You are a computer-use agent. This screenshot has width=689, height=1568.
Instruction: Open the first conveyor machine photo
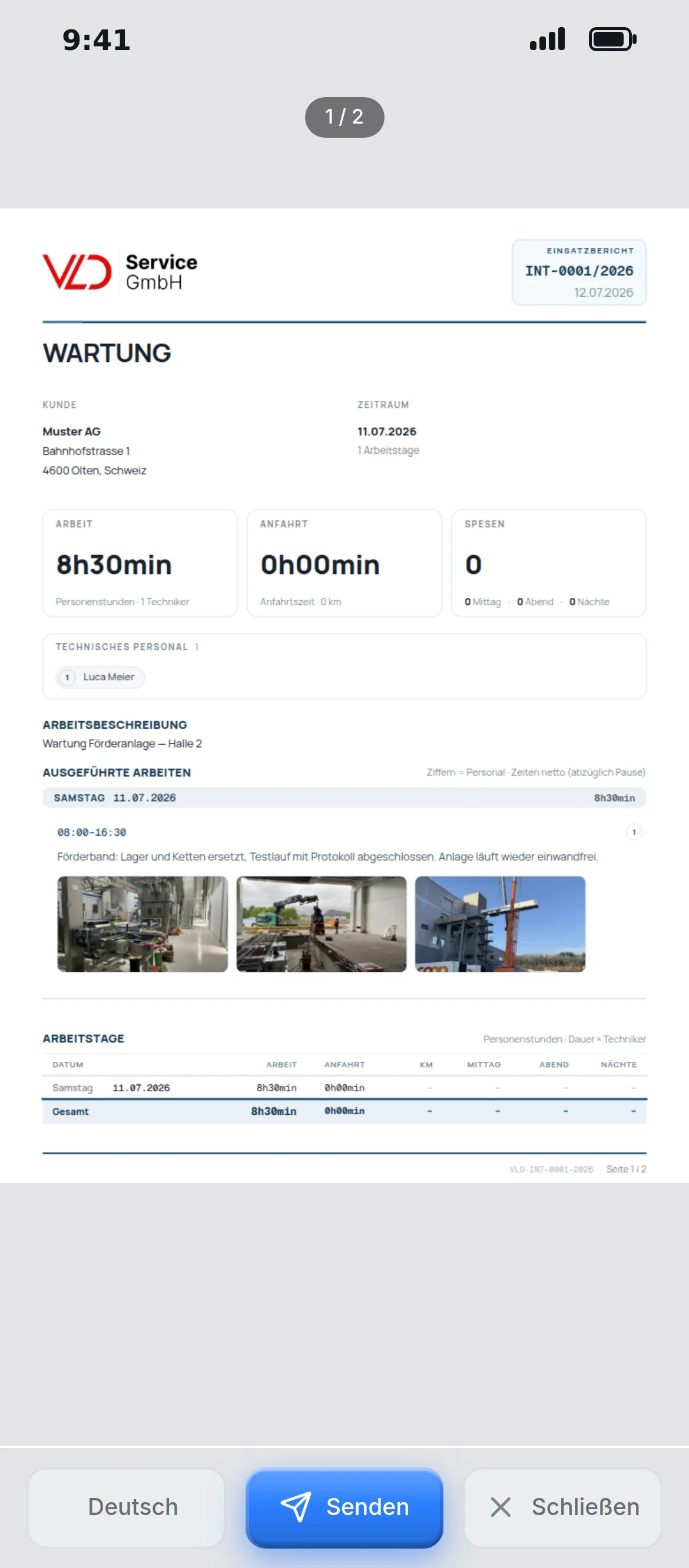click(143, 923)
